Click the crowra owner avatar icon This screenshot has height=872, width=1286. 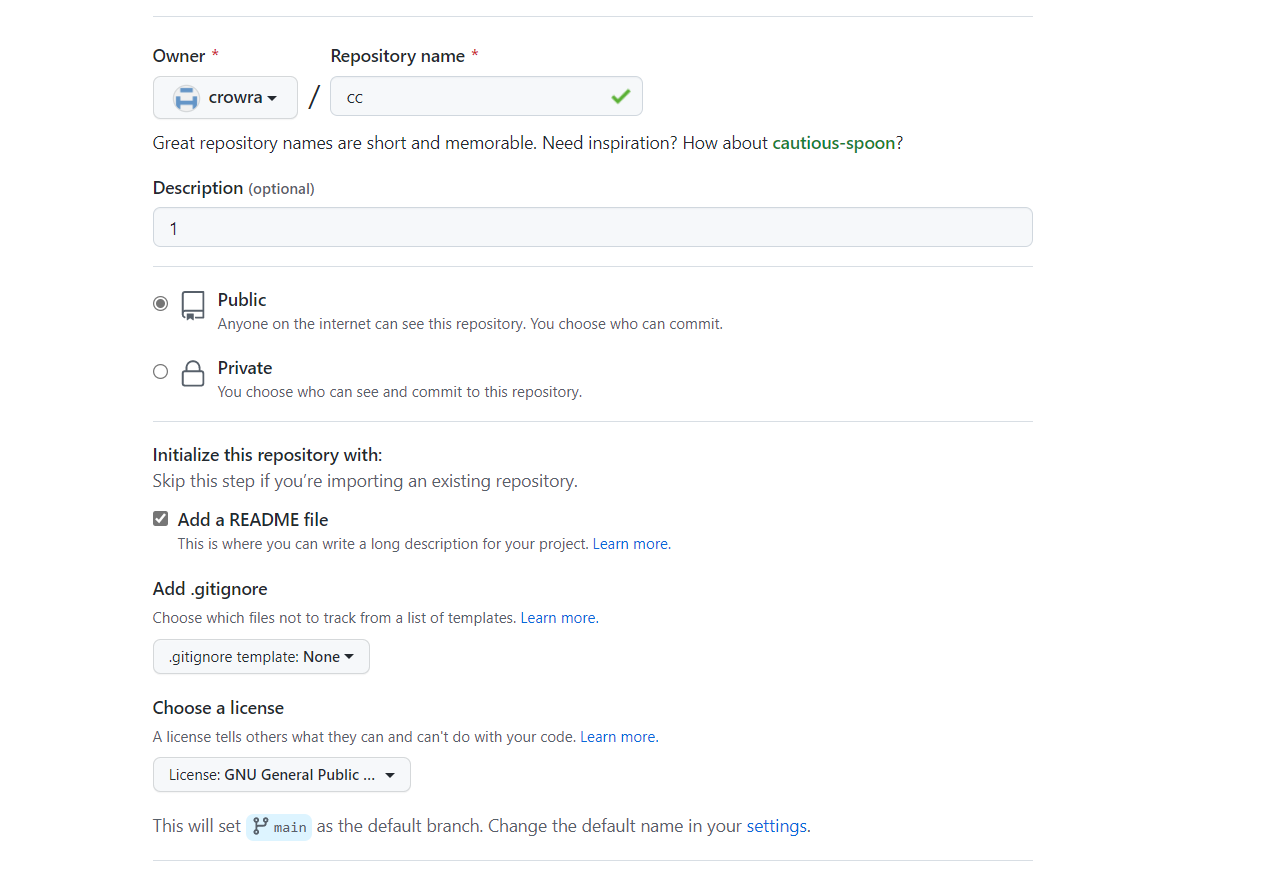(186, 98)
